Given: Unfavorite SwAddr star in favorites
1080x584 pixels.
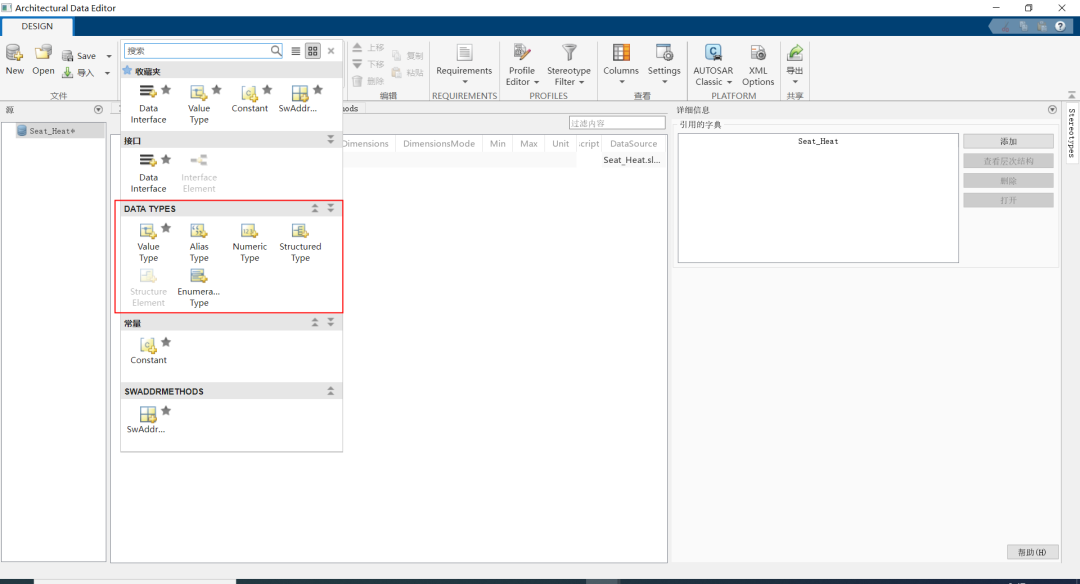Looking at the screenshot, I should click(318, 90).
